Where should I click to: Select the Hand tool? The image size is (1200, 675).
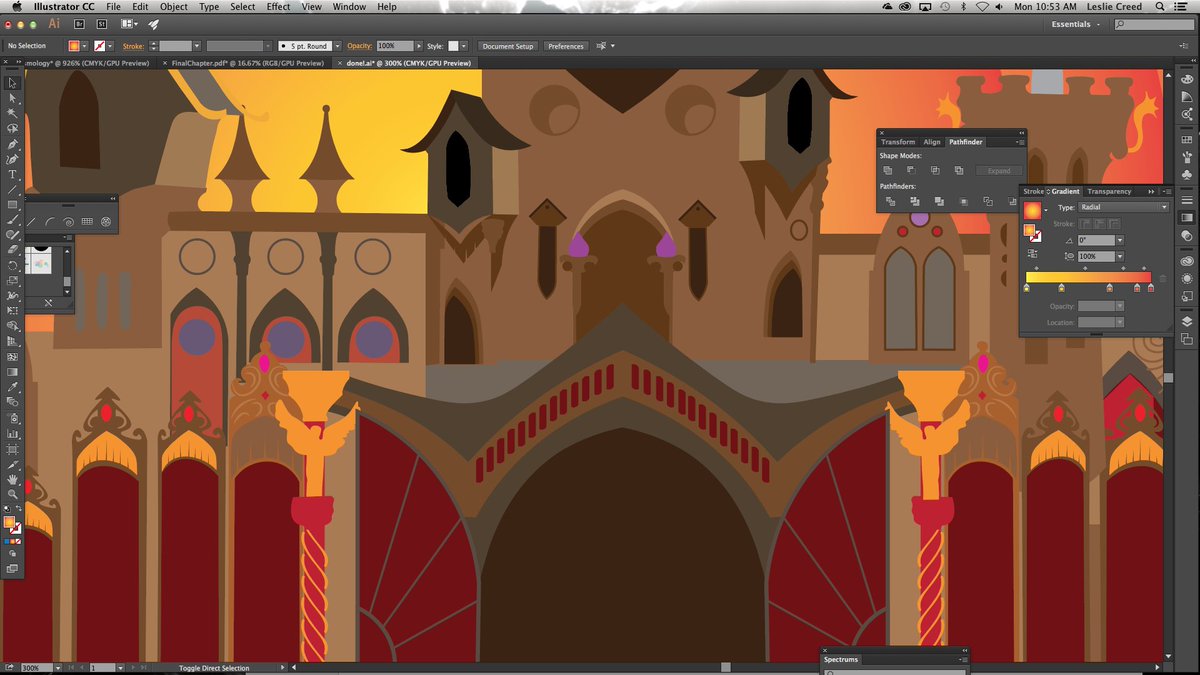coord(13,480)
